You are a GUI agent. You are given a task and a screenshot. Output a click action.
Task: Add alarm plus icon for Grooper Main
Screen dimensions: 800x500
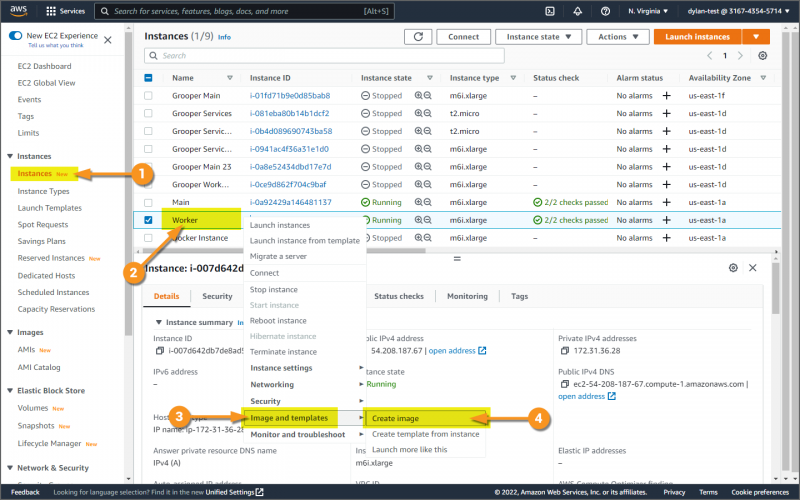point(666,95)
